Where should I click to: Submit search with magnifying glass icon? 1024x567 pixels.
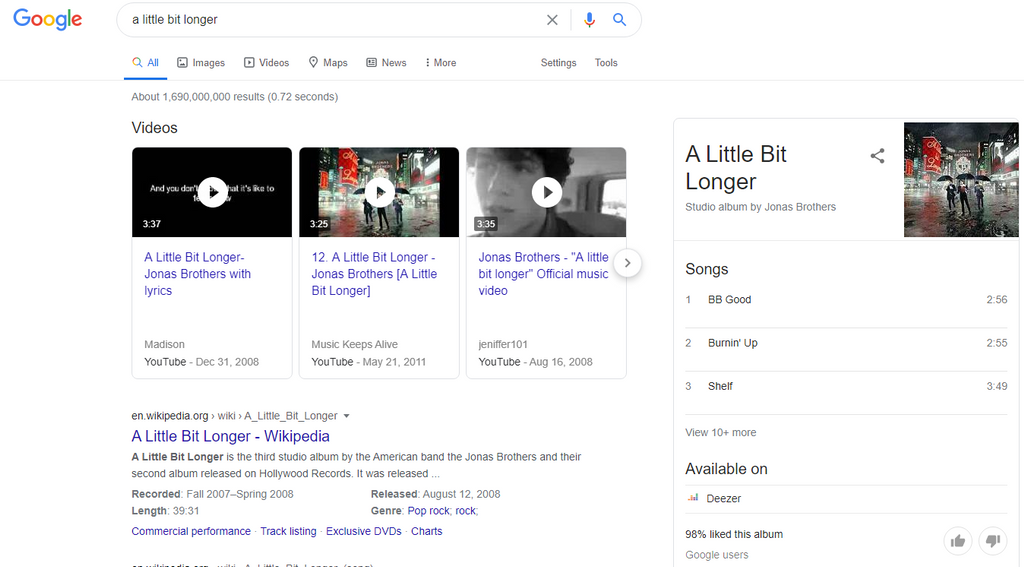(619, 20)
